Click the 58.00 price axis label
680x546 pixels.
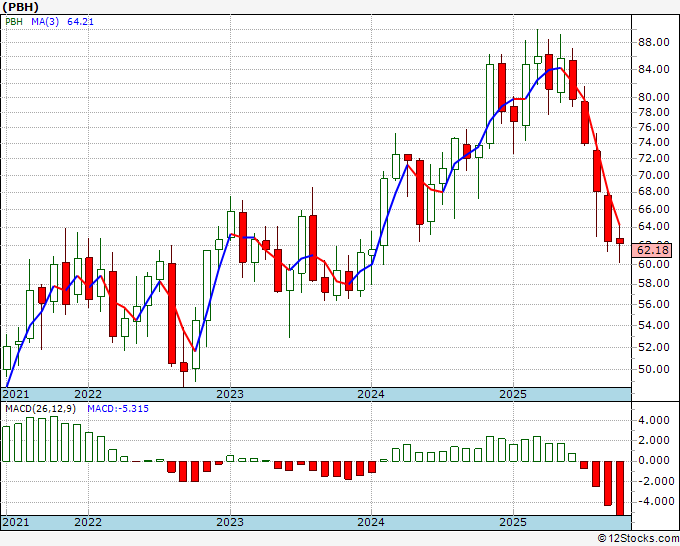point(653,284)
